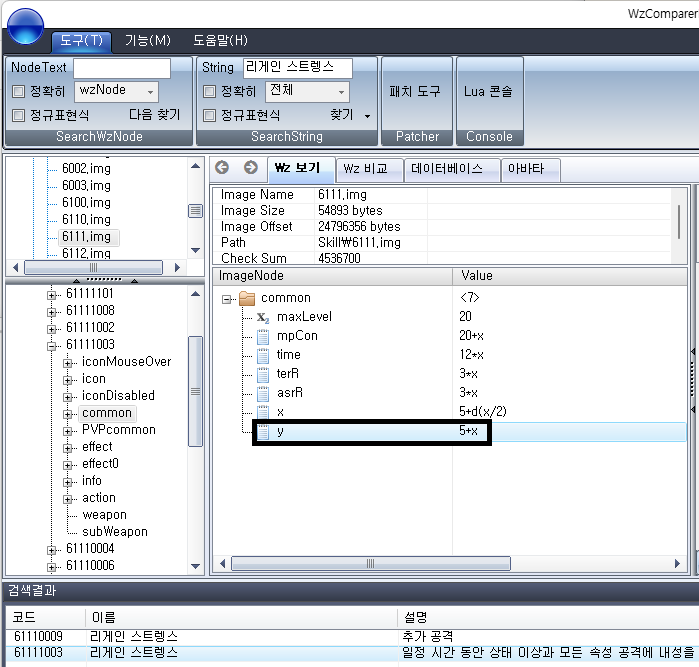Image resolution: width=699 pixels, height=667 pixels.
Task: Click the node tree vertical scrollbar thumb
Action: tap(195, 391)
